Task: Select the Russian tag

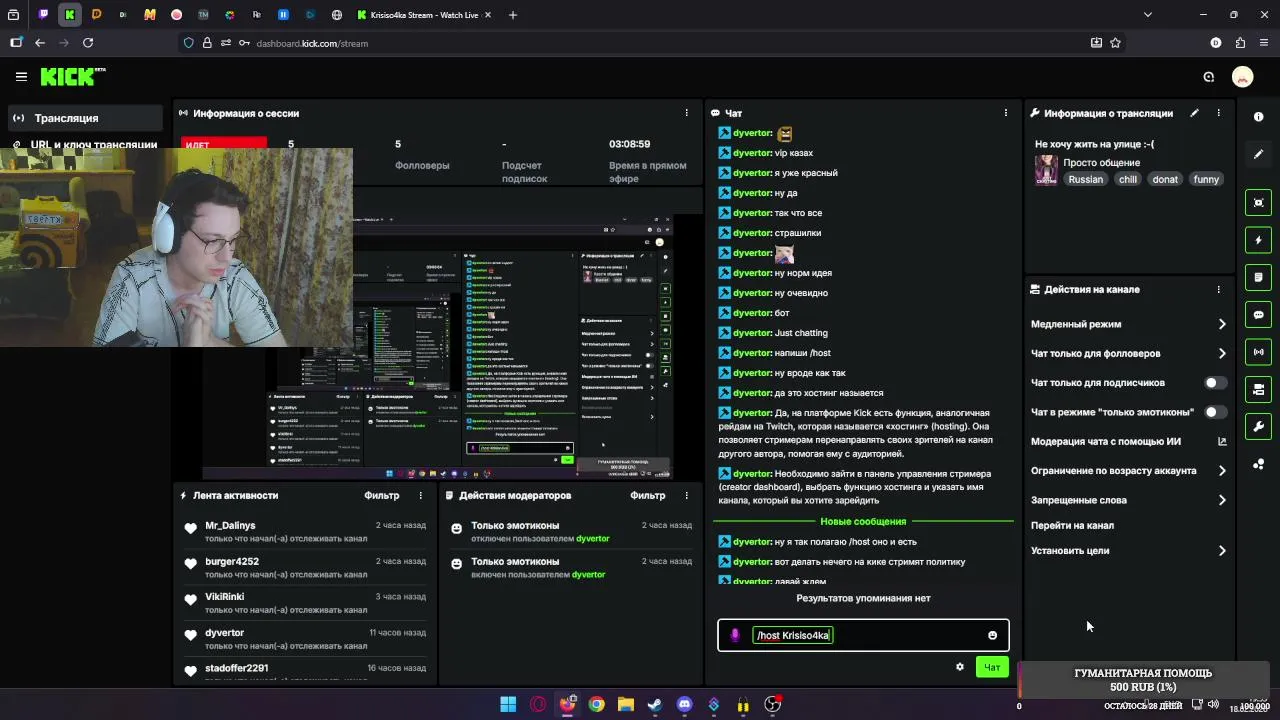Action: (1085, 179)
